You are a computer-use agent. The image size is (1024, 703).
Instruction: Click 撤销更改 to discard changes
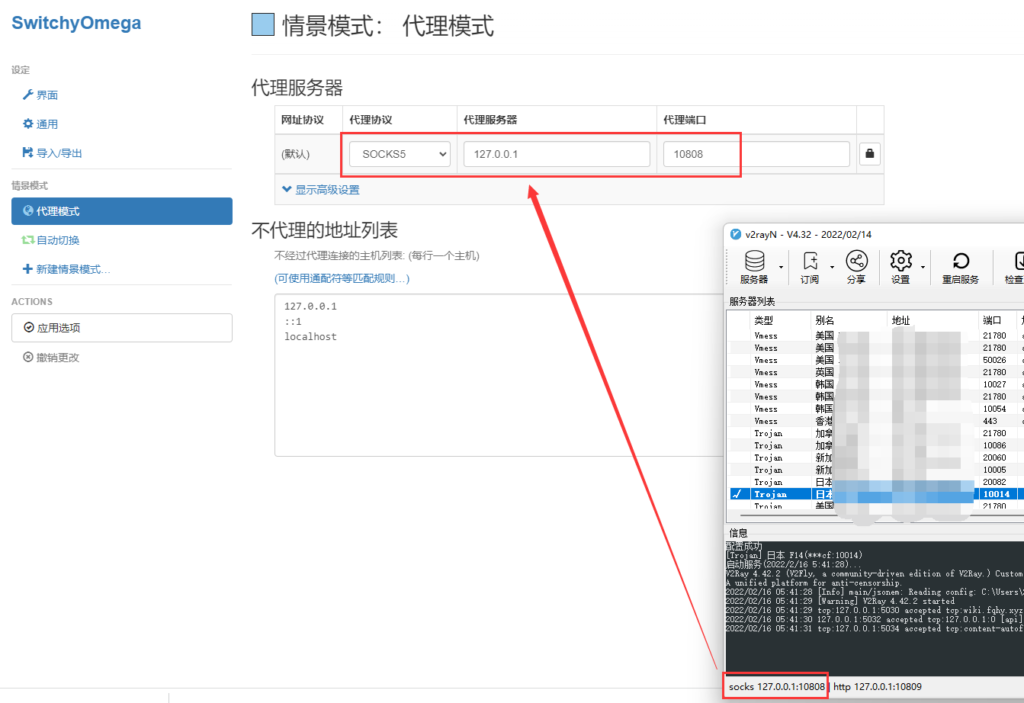tap(57, 357)
